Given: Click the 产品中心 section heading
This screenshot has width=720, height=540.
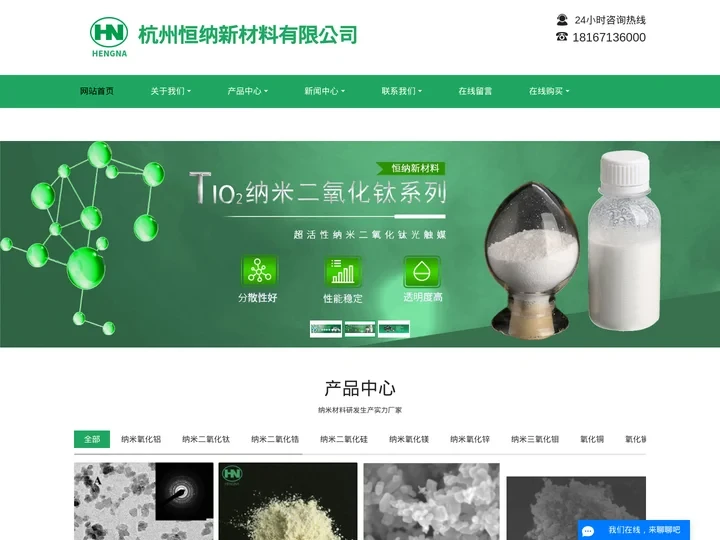Looking at the screenshot, I should tap(360, 388).
